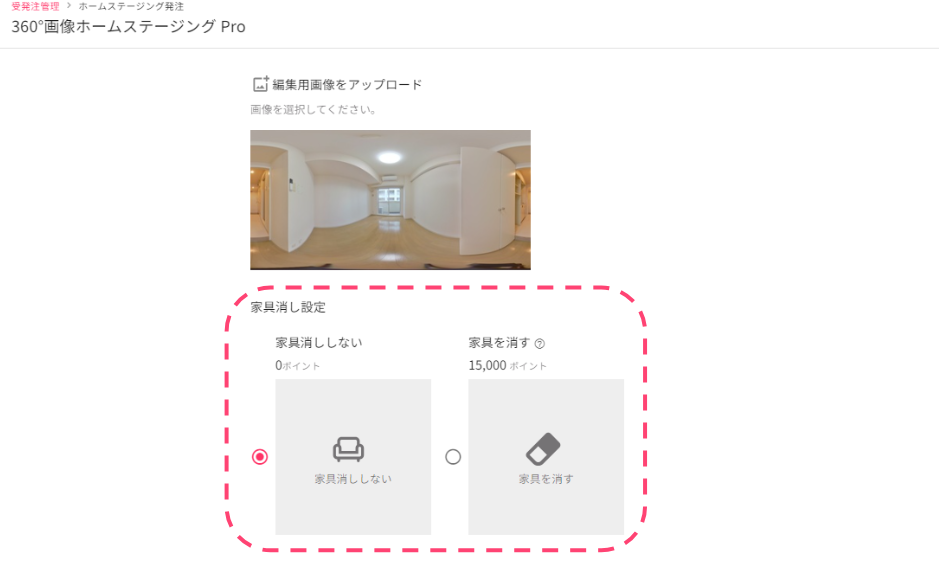Click the 家具消し設定 section heading
The height and width of the screenshot is (566, 942).
288,307
